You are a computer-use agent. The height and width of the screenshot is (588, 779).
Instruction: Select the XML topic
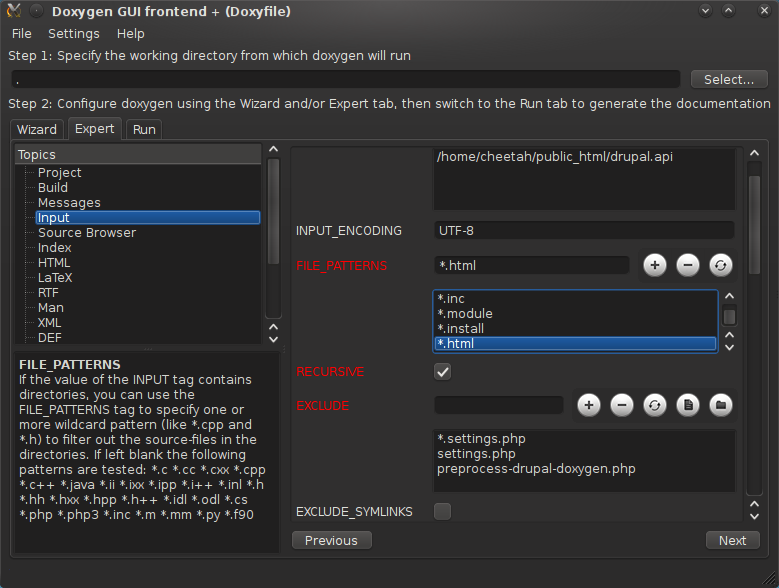[50, 322]
